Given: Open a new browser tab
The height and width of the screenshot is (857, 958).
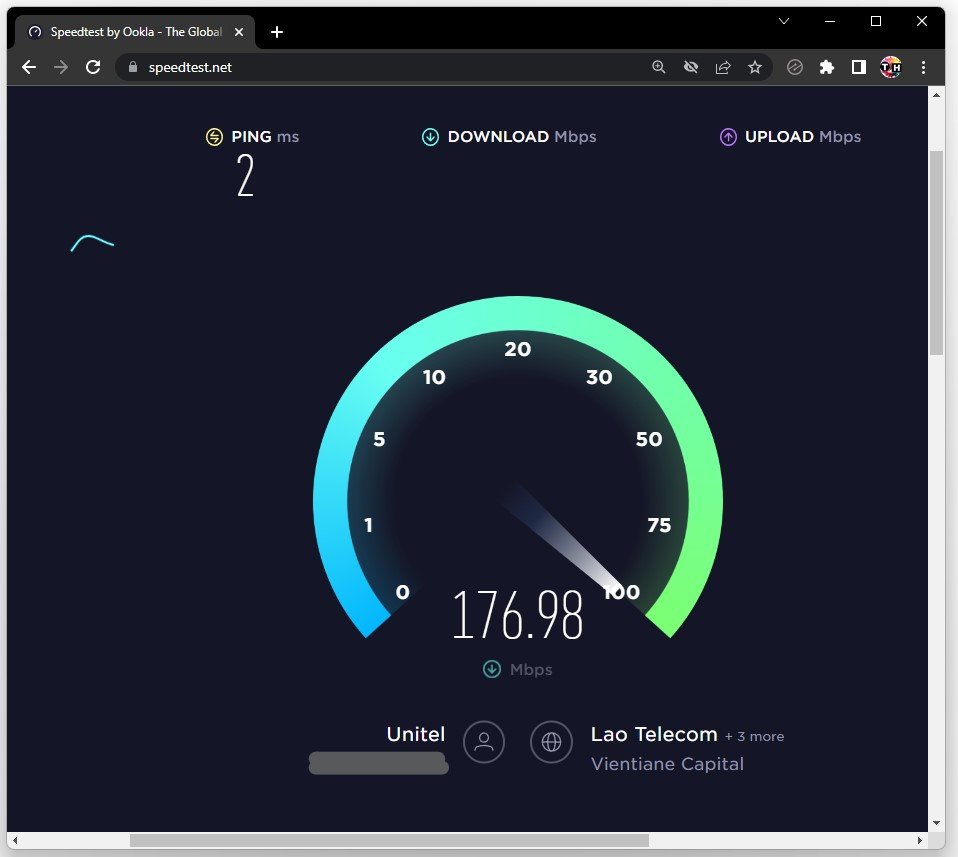Looking at the screenshot, I should tap(277, 32).
